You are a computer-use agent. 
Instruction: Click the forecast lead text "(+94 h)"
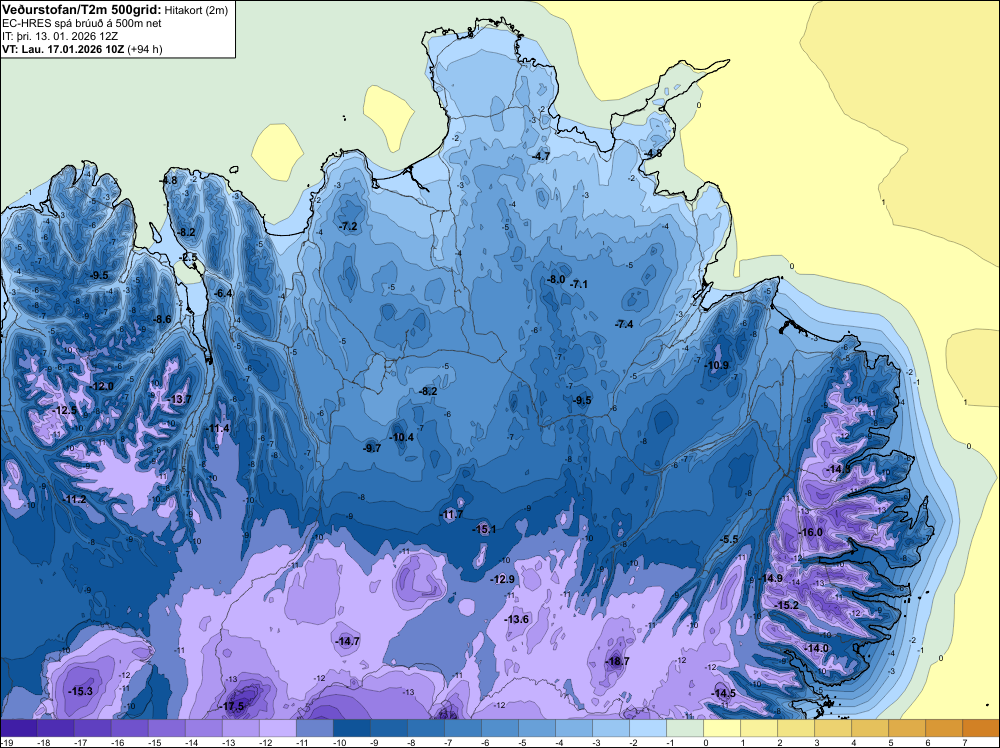(145, 49)
